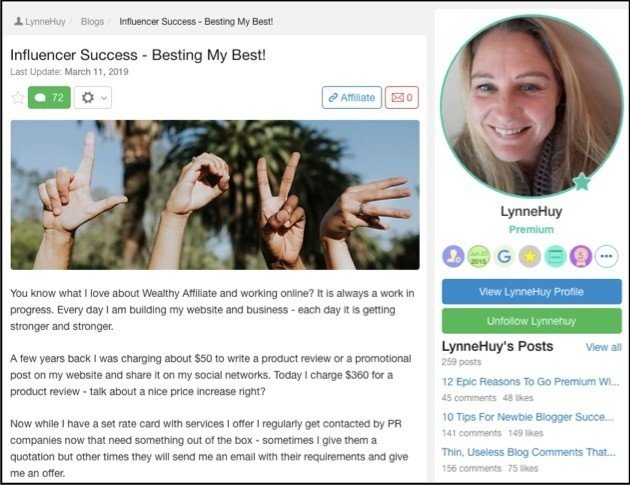Click the purple ribbon rank badge
630x485 pixels.
pos(581,256)
